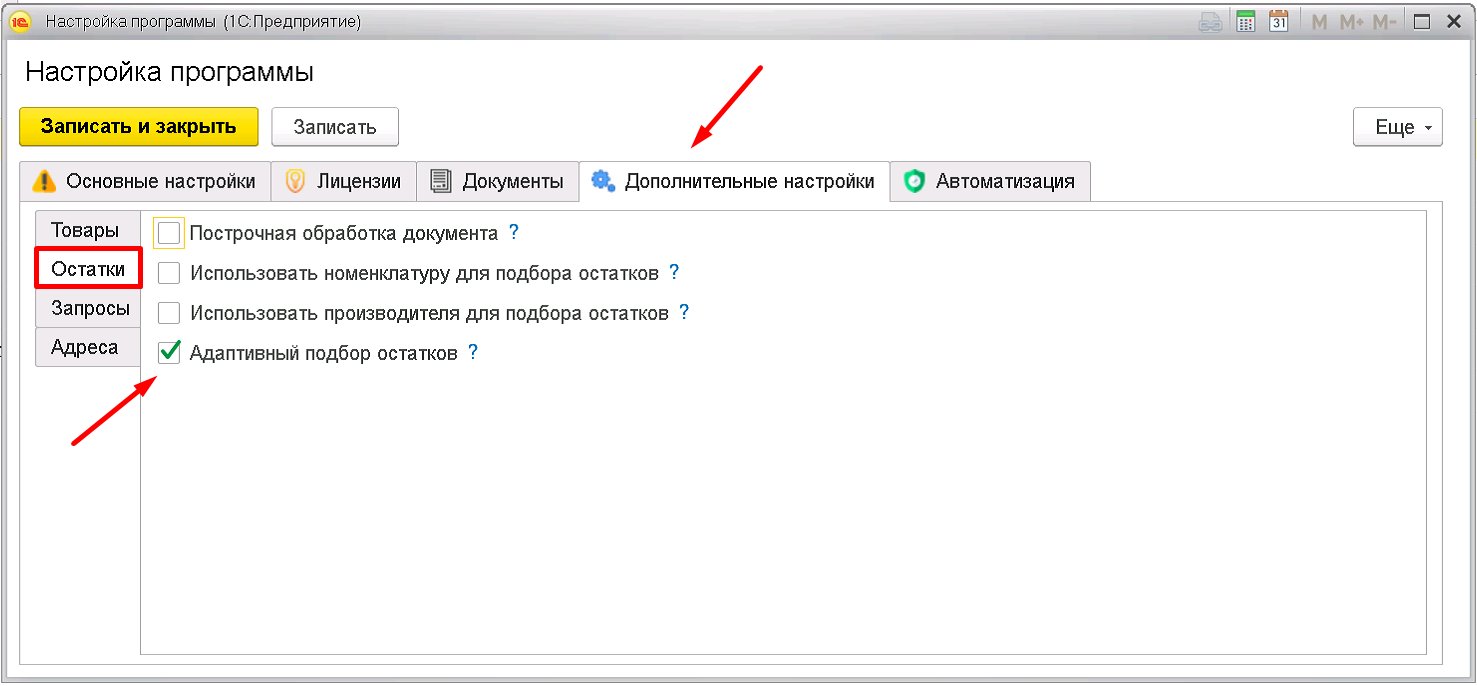Open the Адреса side tab

point(87,347)
